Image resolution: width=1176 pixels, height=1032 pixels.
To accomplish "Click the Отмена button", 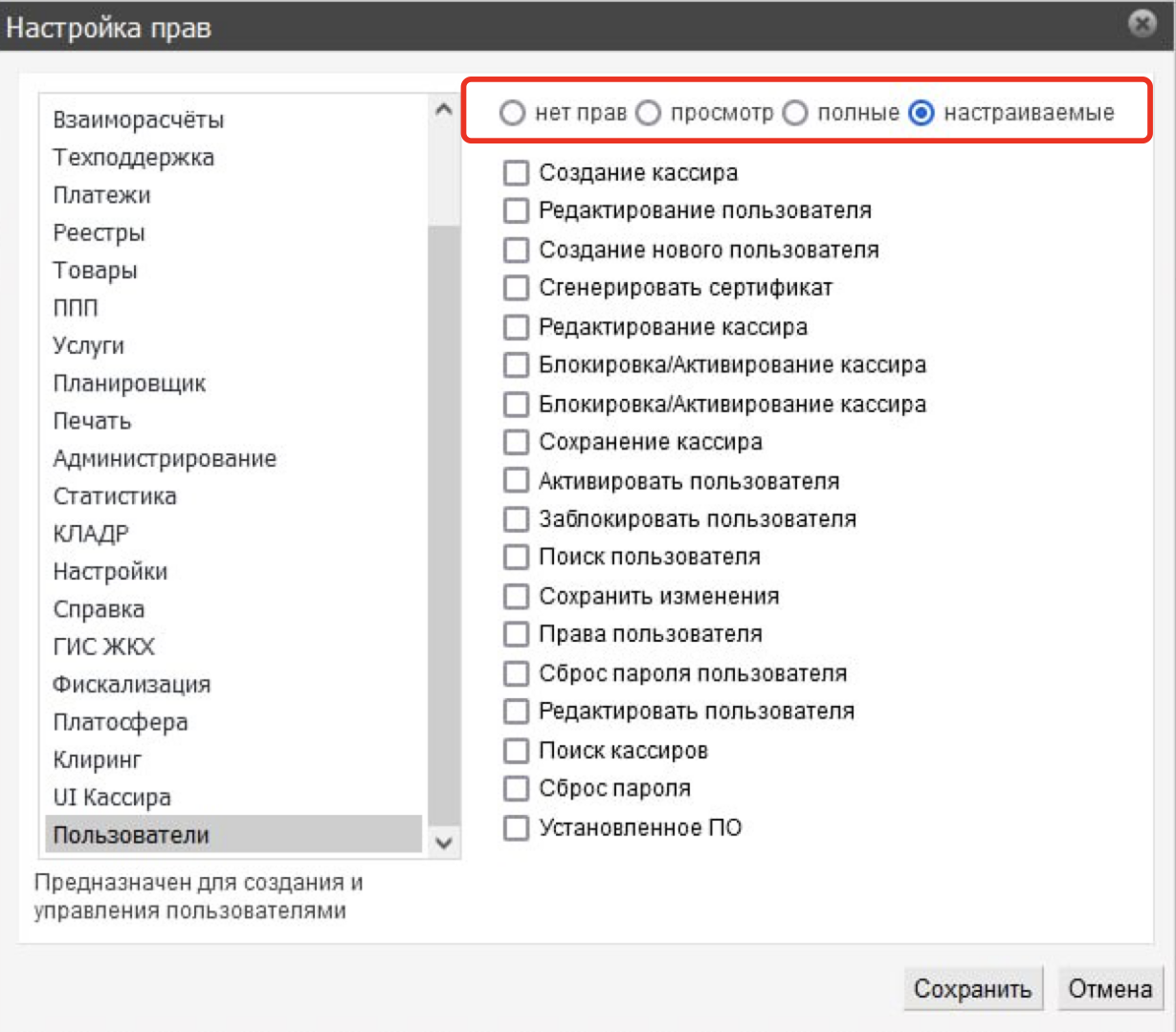I will click(1110, 989).
